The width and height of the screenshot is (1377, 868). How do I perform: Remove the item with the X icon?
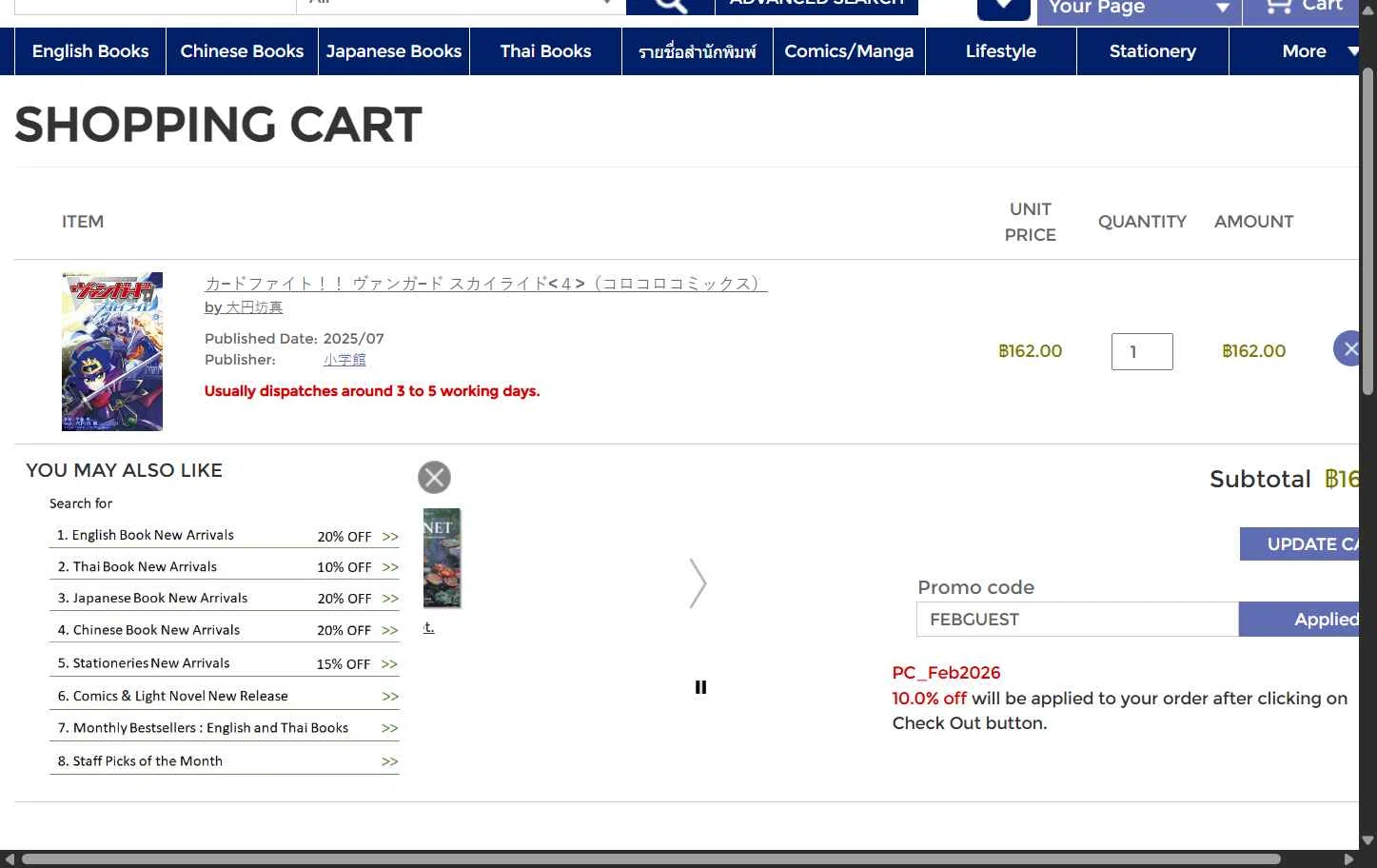coord(1347,348)
